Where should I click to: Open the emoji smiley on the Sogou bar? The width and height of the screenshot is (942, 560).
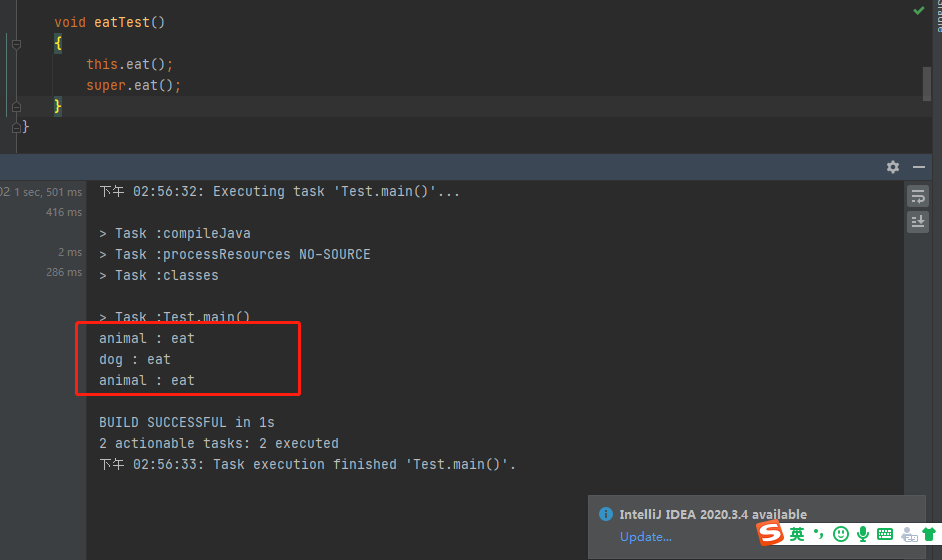pos(840,534)
